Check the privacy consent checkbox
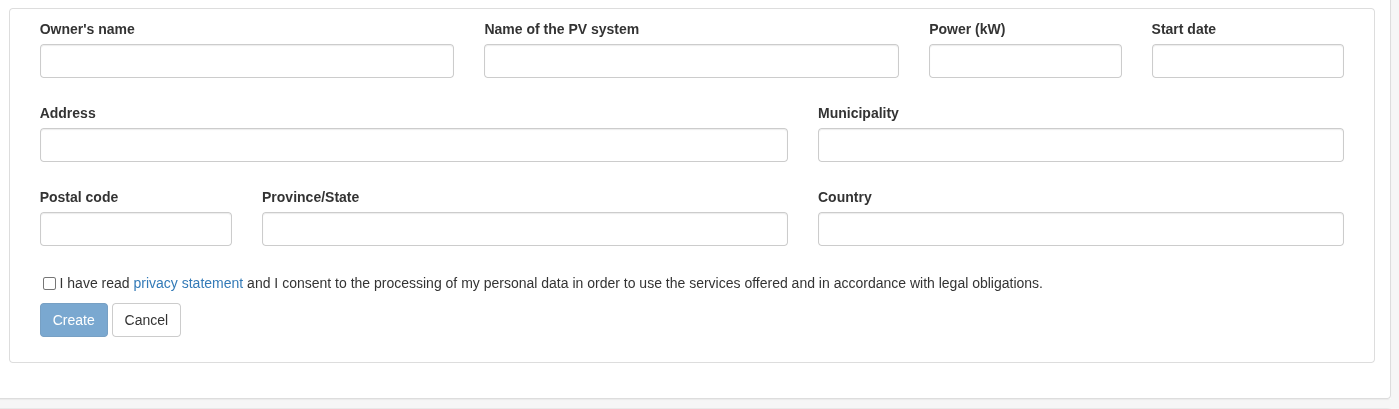This screenshot has height=409, width=1399. (49, 283)
